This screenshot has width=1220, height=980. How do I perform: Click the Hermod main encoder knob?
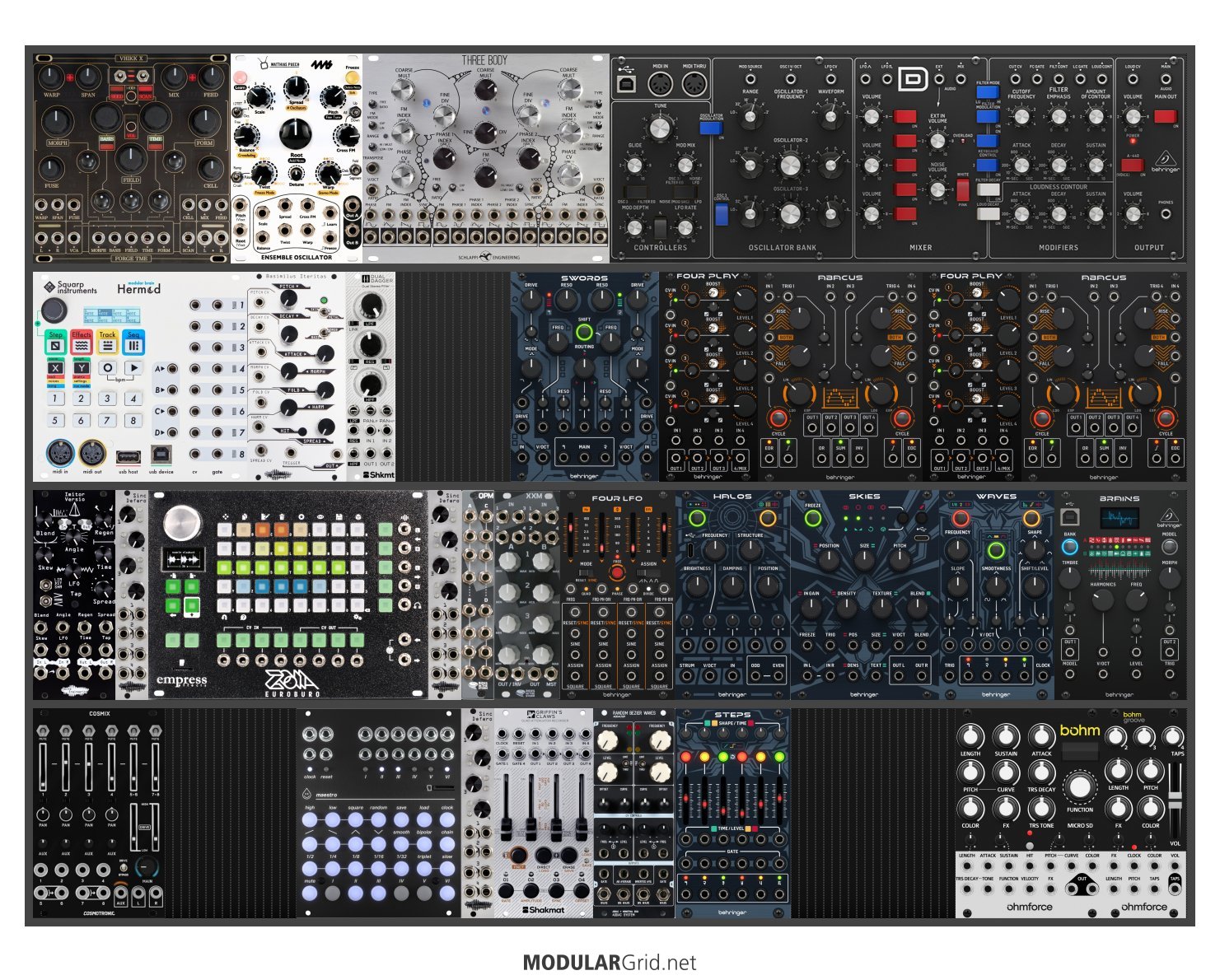click(54, 310)
